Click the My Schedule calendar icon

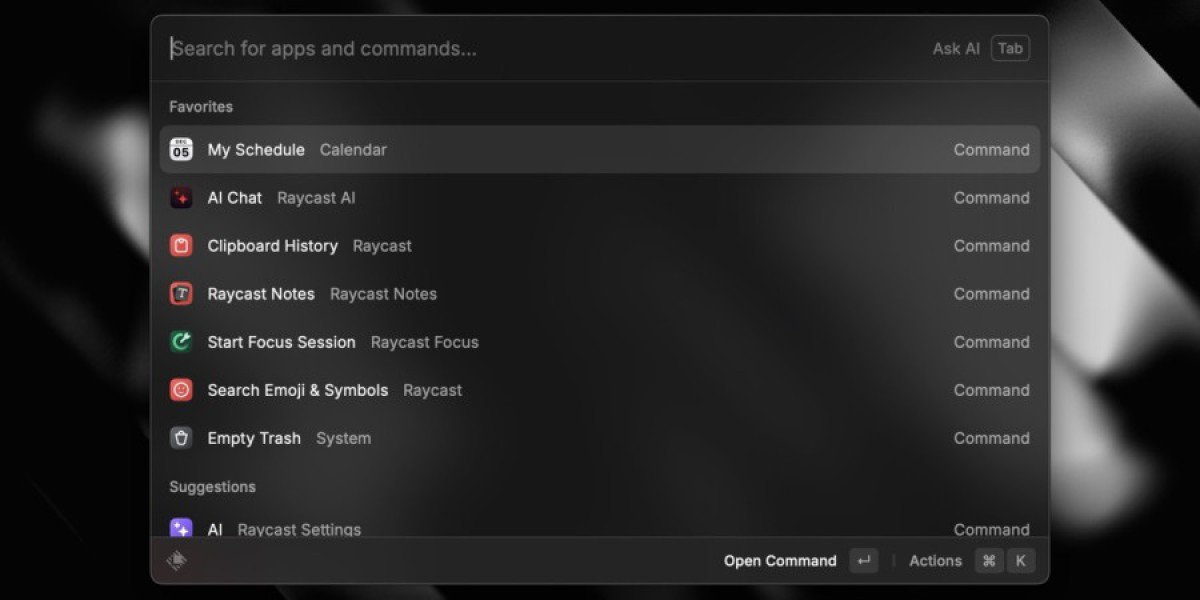(x=181, y=150)
